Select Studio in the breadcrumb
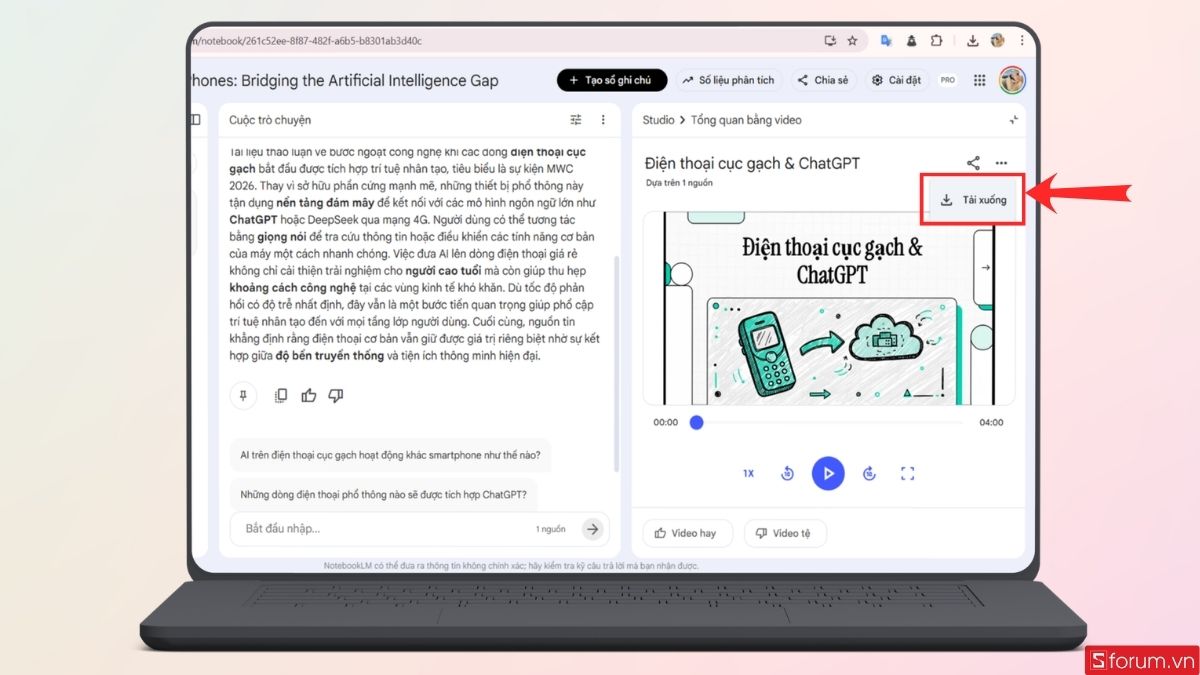The image size is (1200, 675). [x=657, y=119]
